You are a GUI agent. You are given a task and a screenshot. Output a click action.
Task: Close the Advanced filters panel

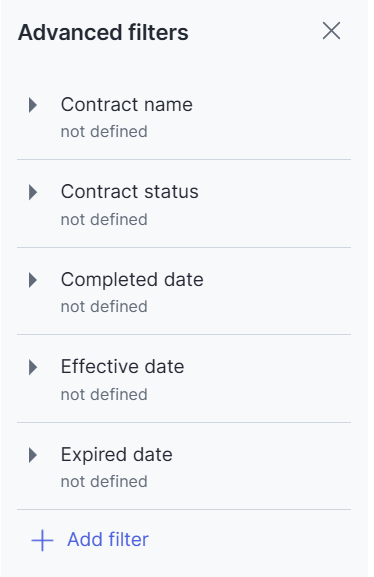[x=331, y=31]
